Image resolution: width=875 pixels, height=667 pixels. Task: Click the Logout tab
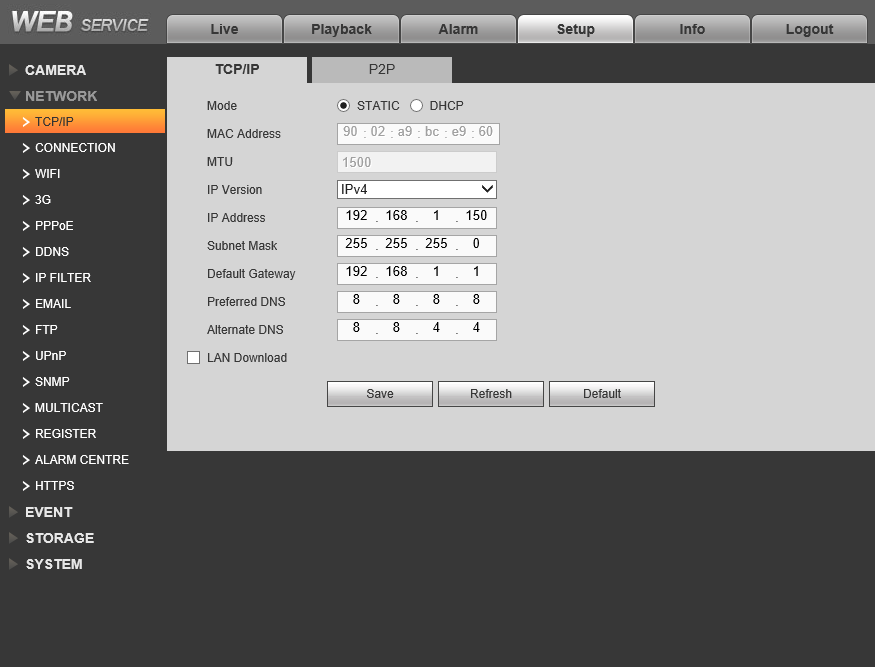pyautogui.click(x=809, y=29)
